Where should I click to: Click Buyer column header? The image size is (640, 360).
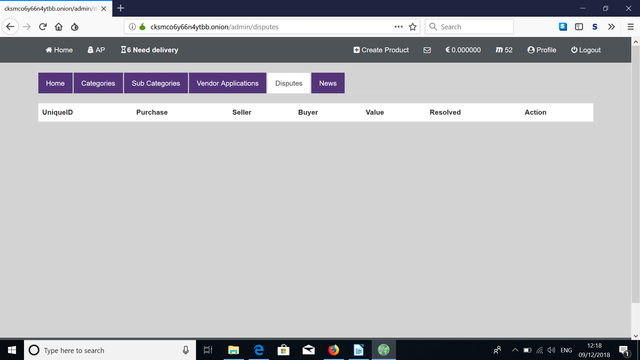(308, 112)
